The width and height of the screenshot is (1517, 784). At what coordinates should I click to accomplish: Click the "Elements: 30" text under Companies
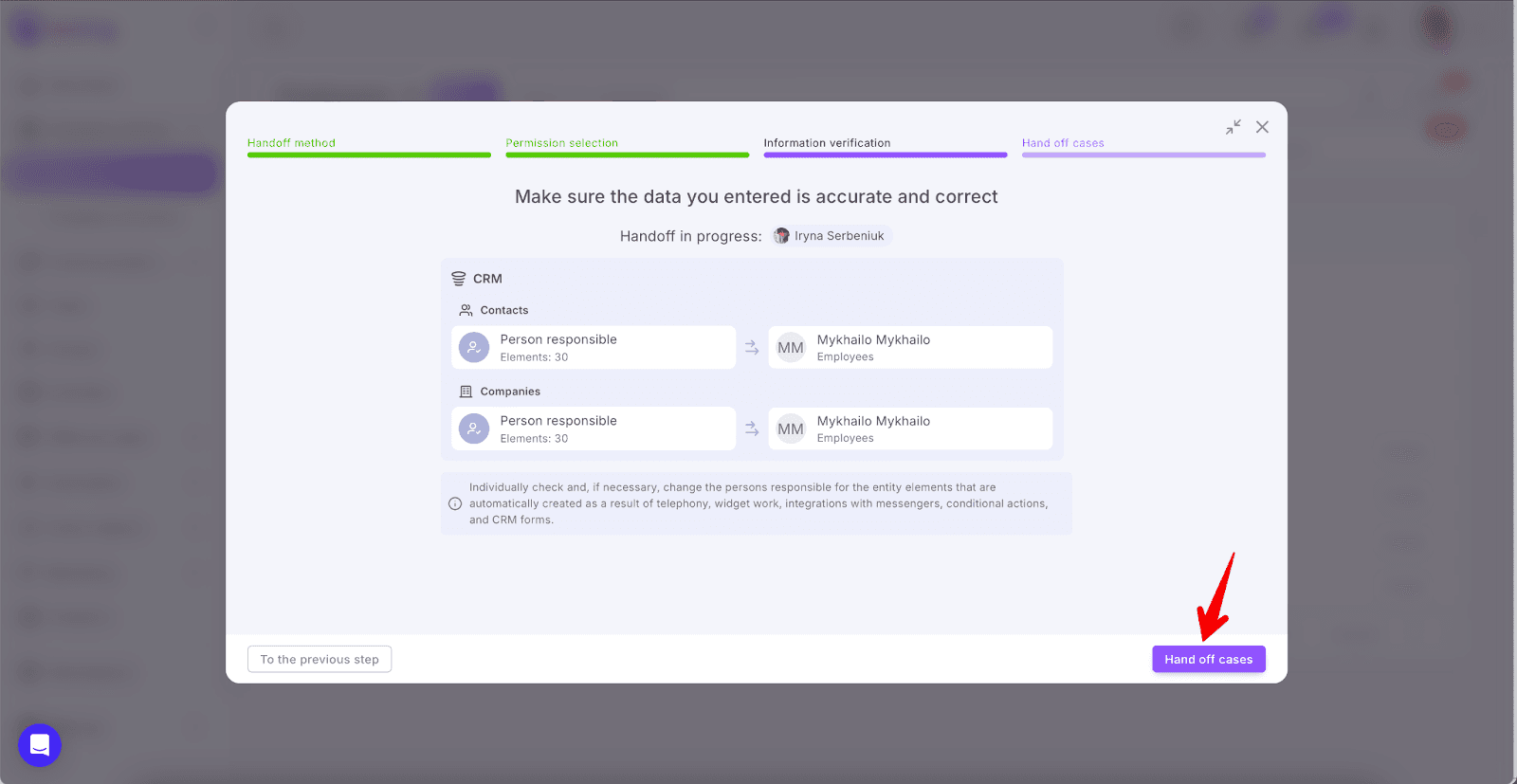(x=534, y=439)
